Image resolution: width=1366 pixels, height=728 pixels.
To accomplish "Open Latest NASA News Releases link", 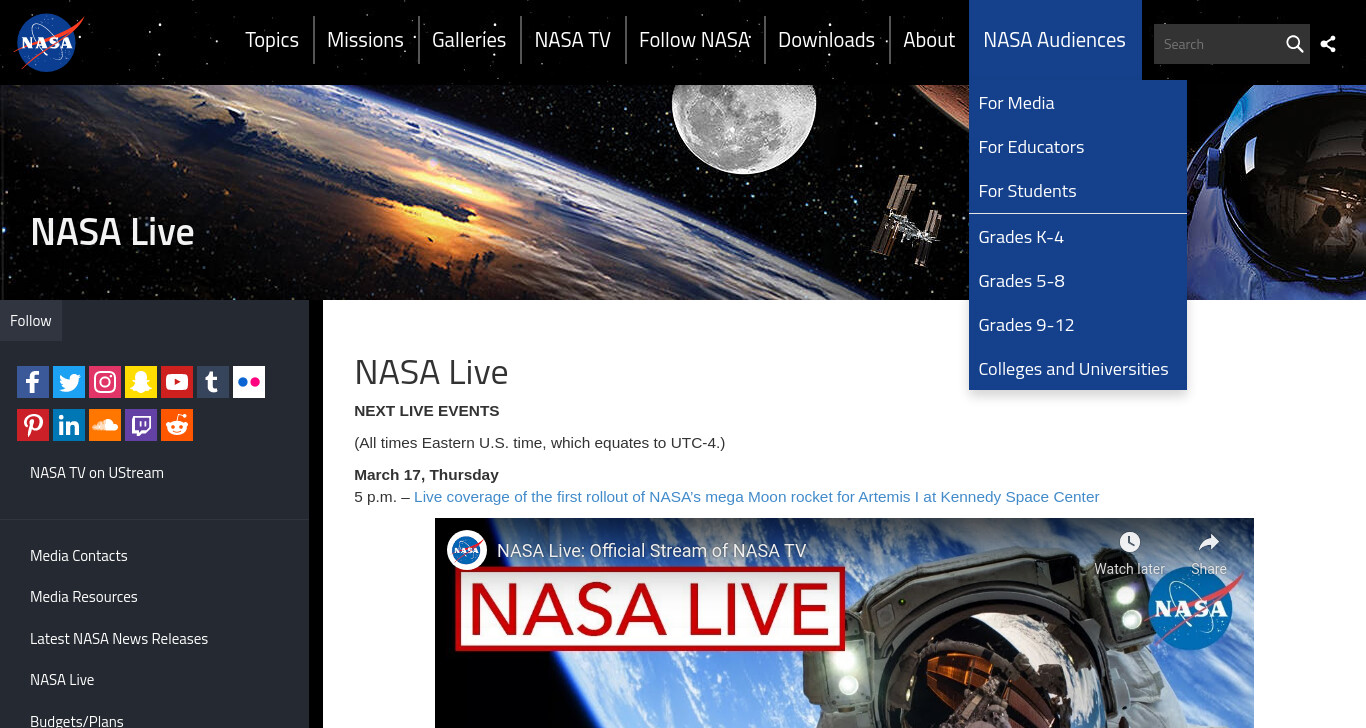I will pos(119,639).
